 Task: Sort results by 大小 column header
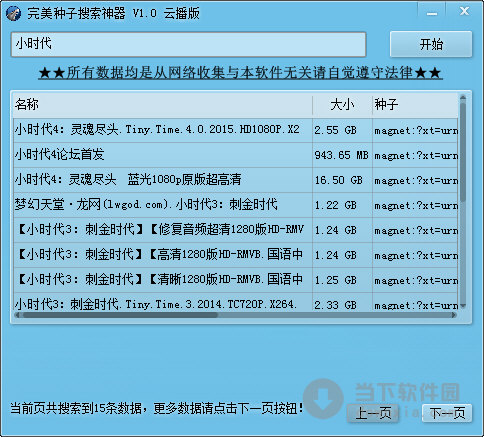(x=342, y=105)
